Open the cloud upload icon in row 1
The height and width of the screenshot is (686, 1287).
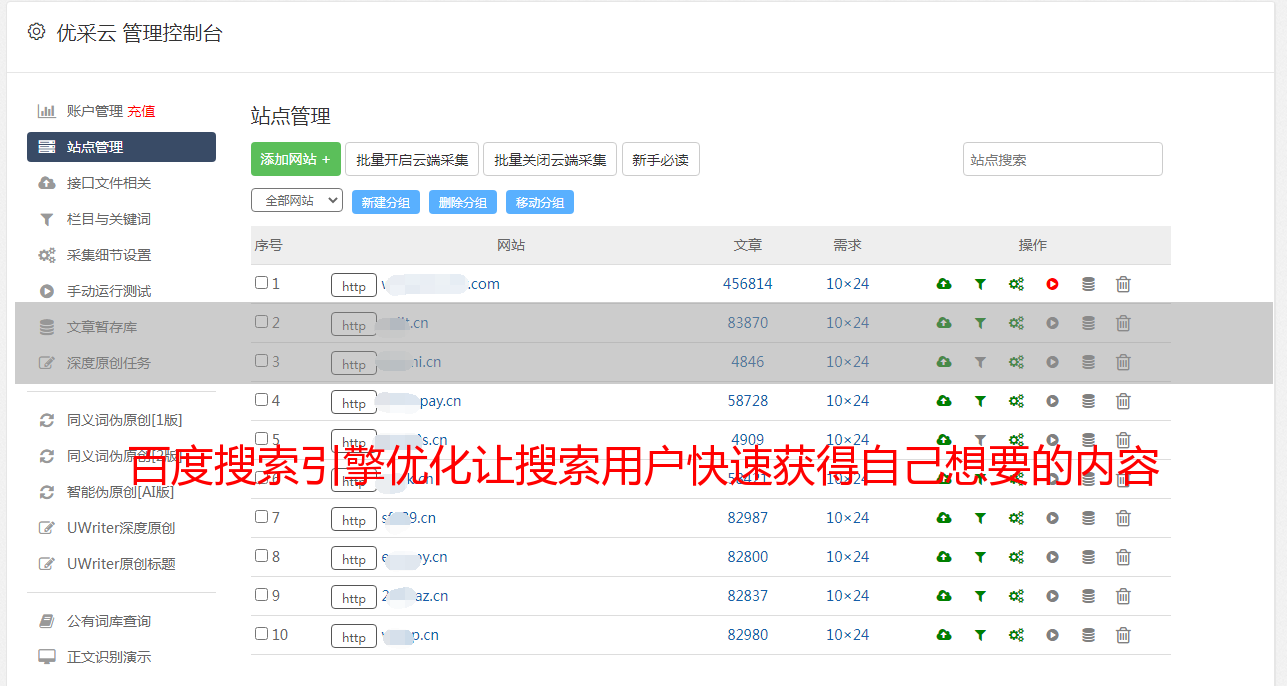[943, 284]
